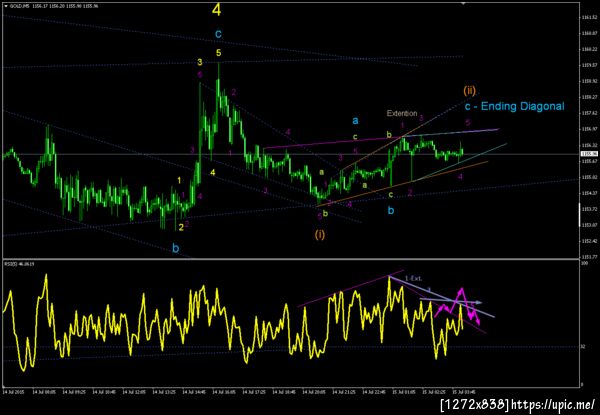Image resolution: width=600 pixels, height=415 pixels.
Task: Select the orange '(ii)' wave label
Action: point(469,90)
